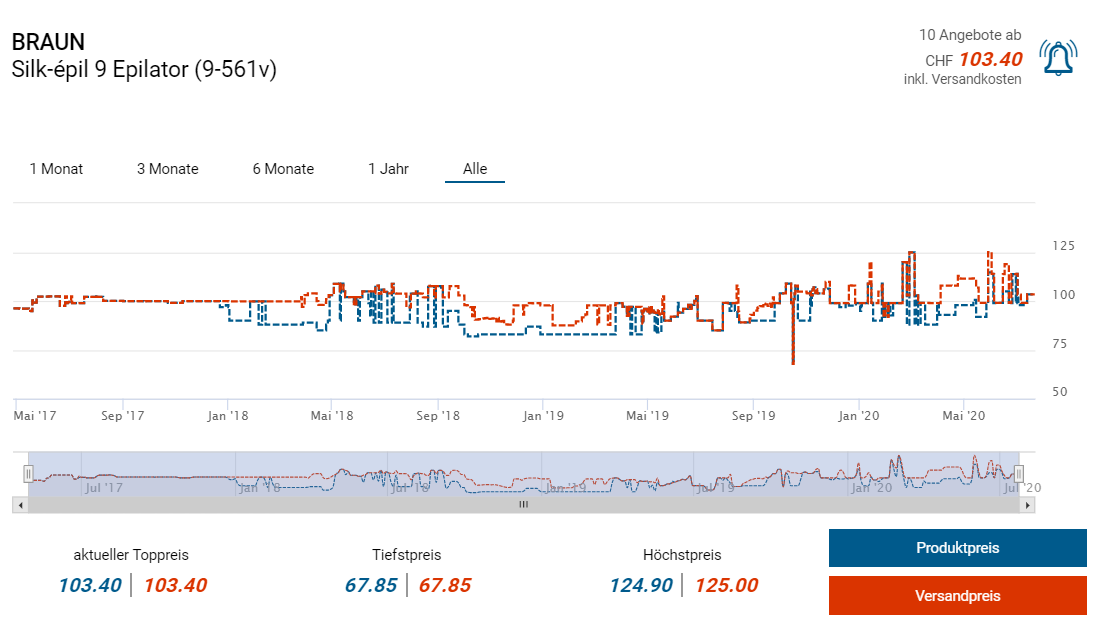Screen dimensions: 1095x622
Task: Click the price alert bell icon
Action: pos(1058,58)
